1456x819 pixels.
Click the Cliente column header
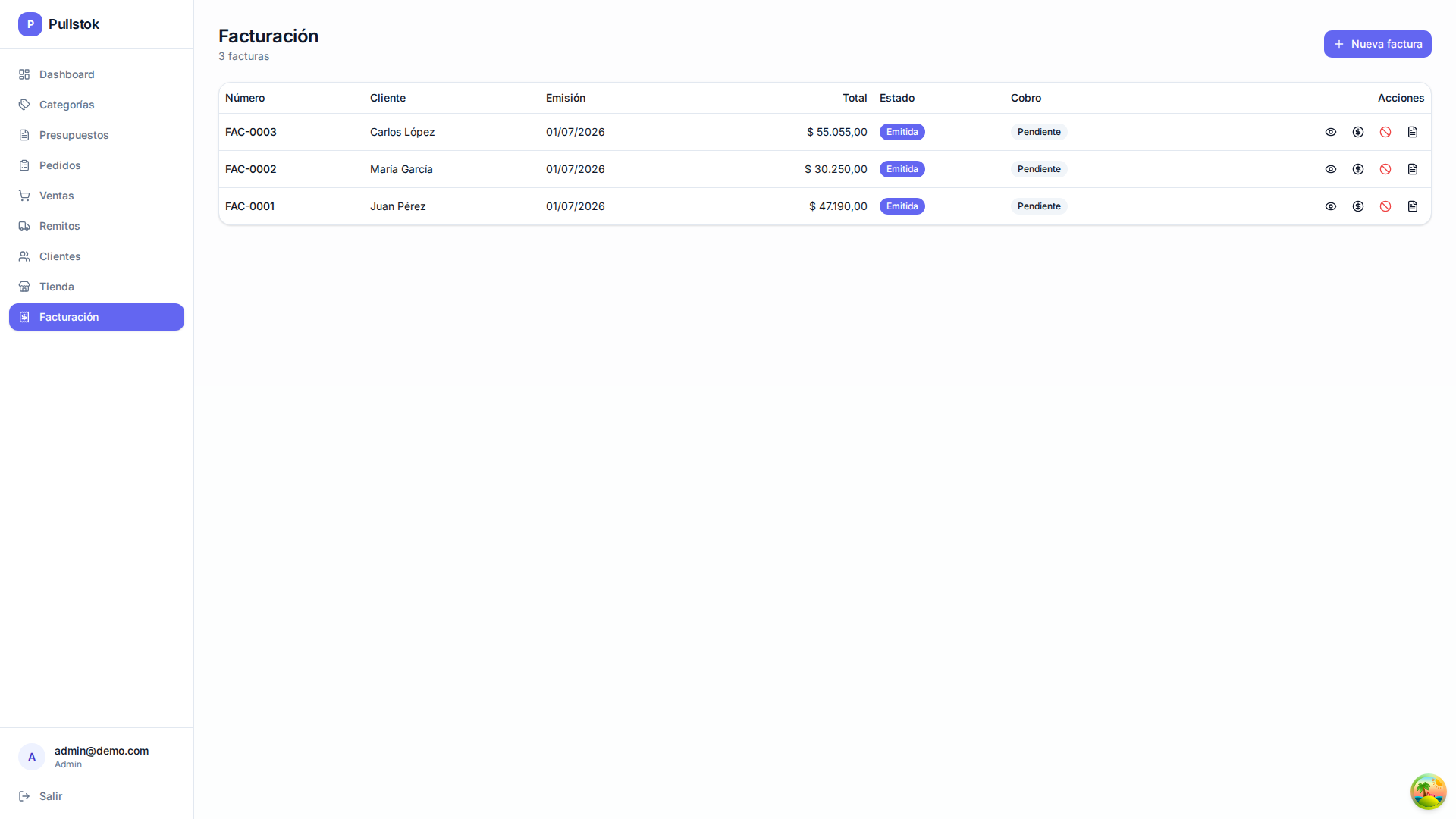point(388,98)
